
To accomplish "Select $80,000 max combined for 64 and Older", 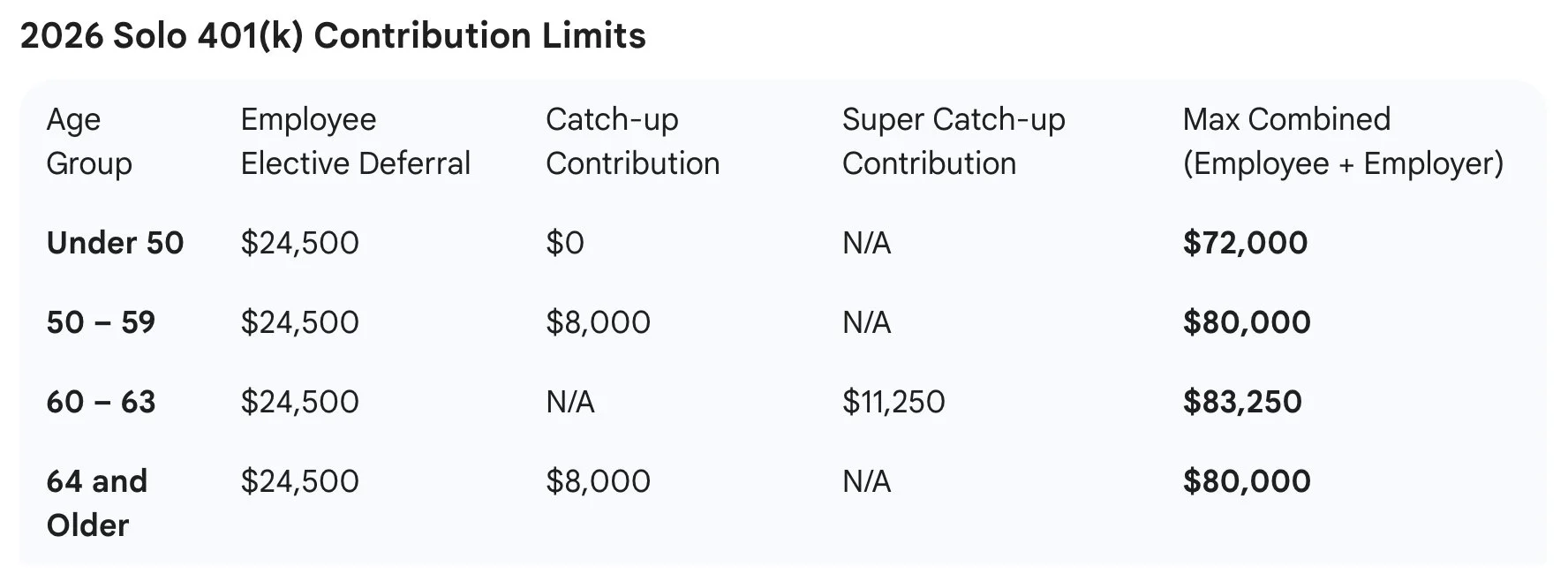I will [1247, 481].
